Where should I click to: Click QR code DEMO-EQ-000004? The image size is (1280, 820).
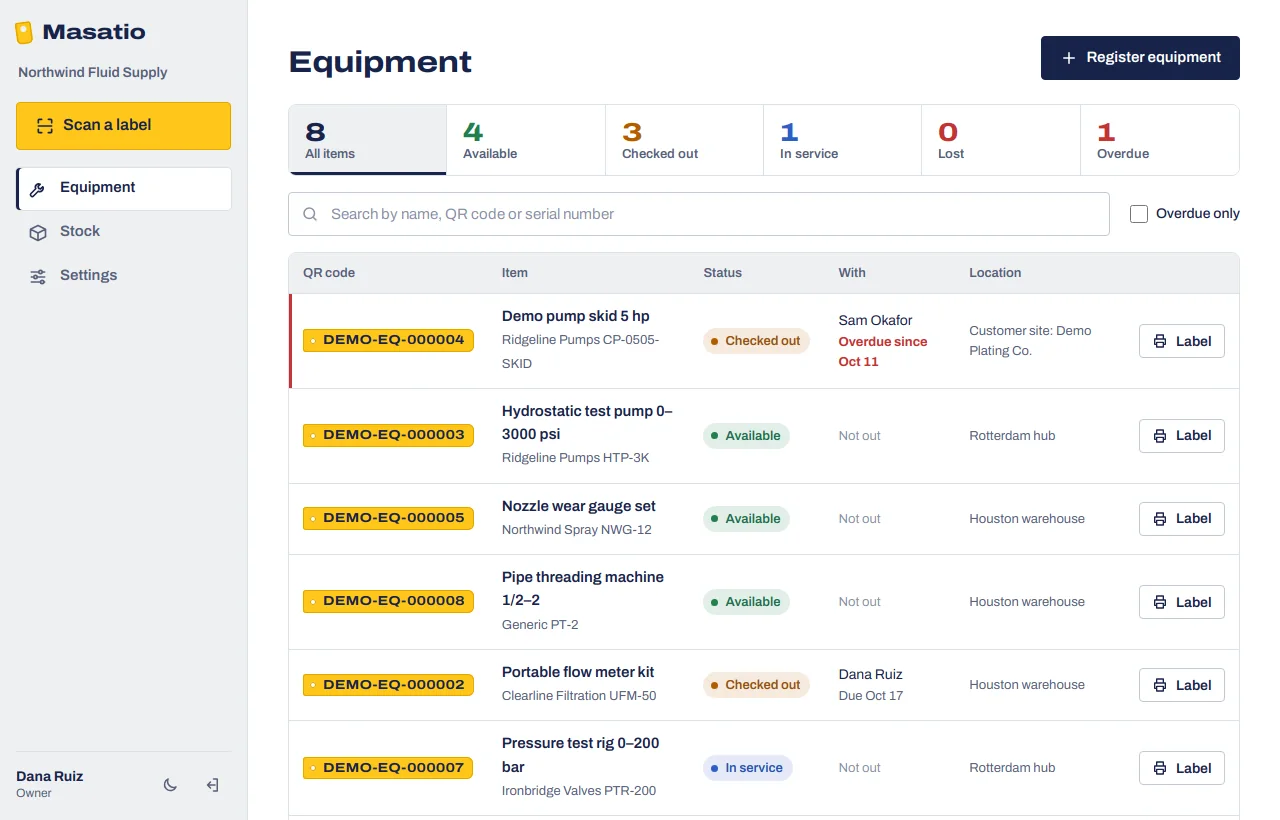pyautogui.click(x=388, y=340)
